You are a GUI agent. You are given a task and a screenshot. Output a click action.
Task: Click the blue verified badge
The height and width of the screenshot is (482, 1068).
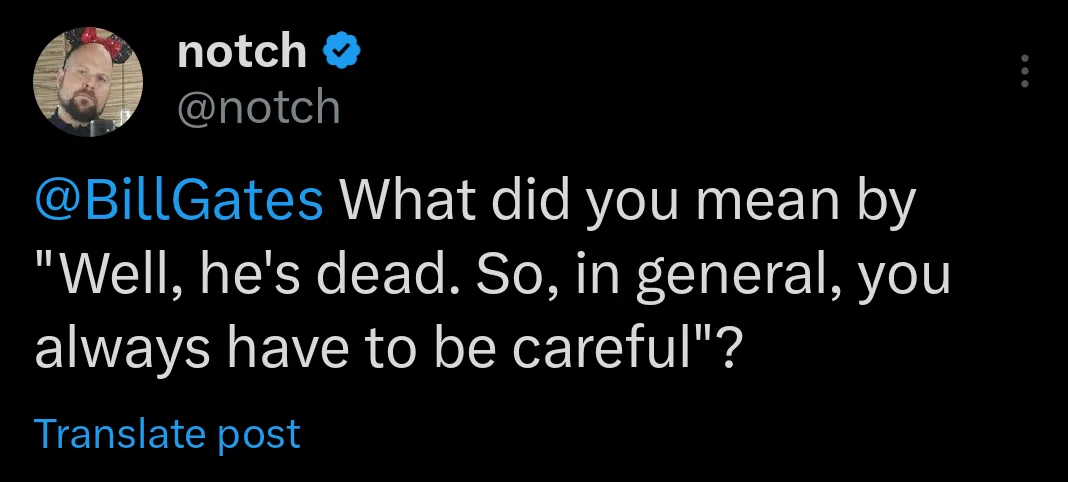coord(341,51)
